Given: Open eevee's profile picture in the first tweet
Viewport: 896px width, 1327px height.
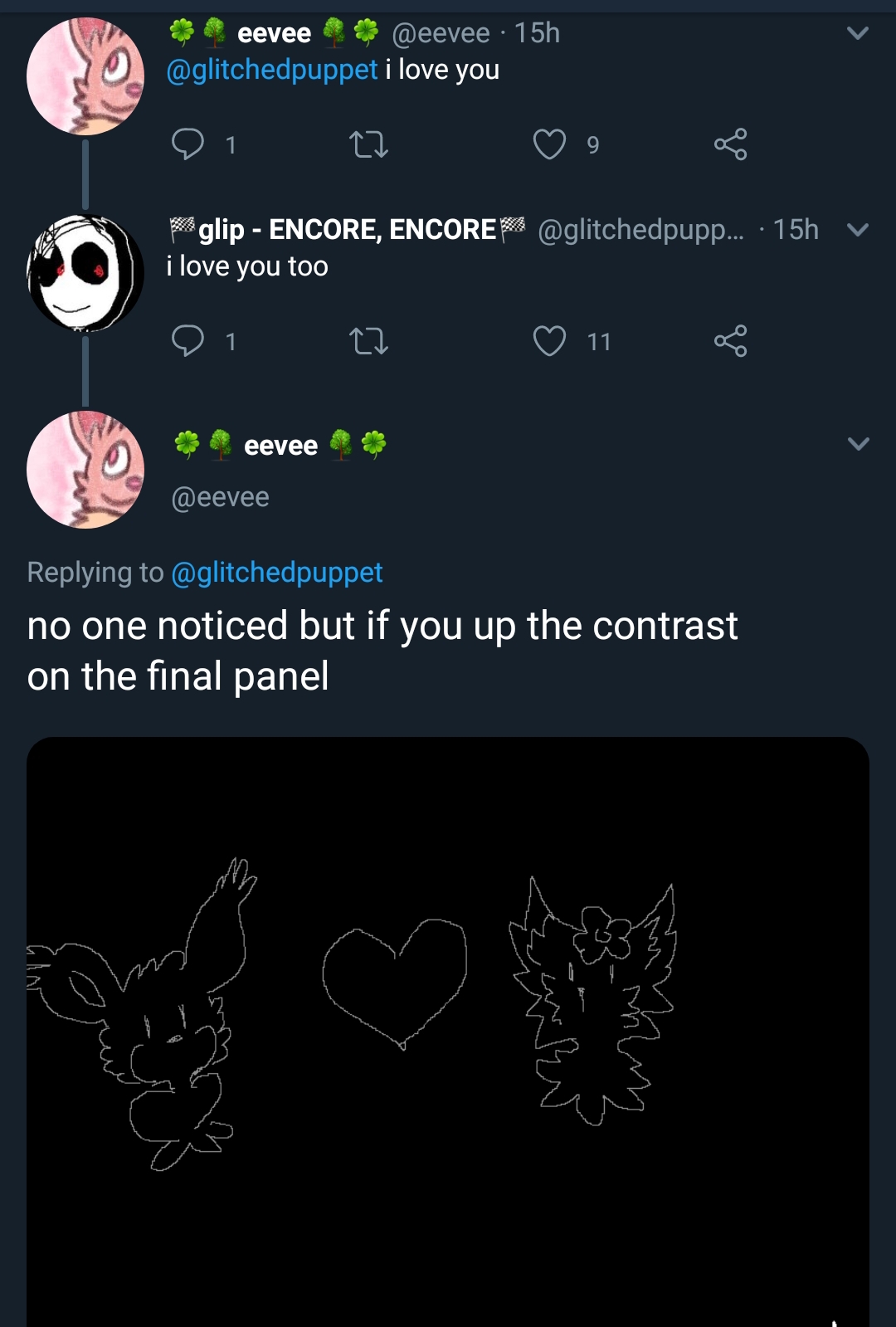Looking at the screenshot, I should [85, 76].
